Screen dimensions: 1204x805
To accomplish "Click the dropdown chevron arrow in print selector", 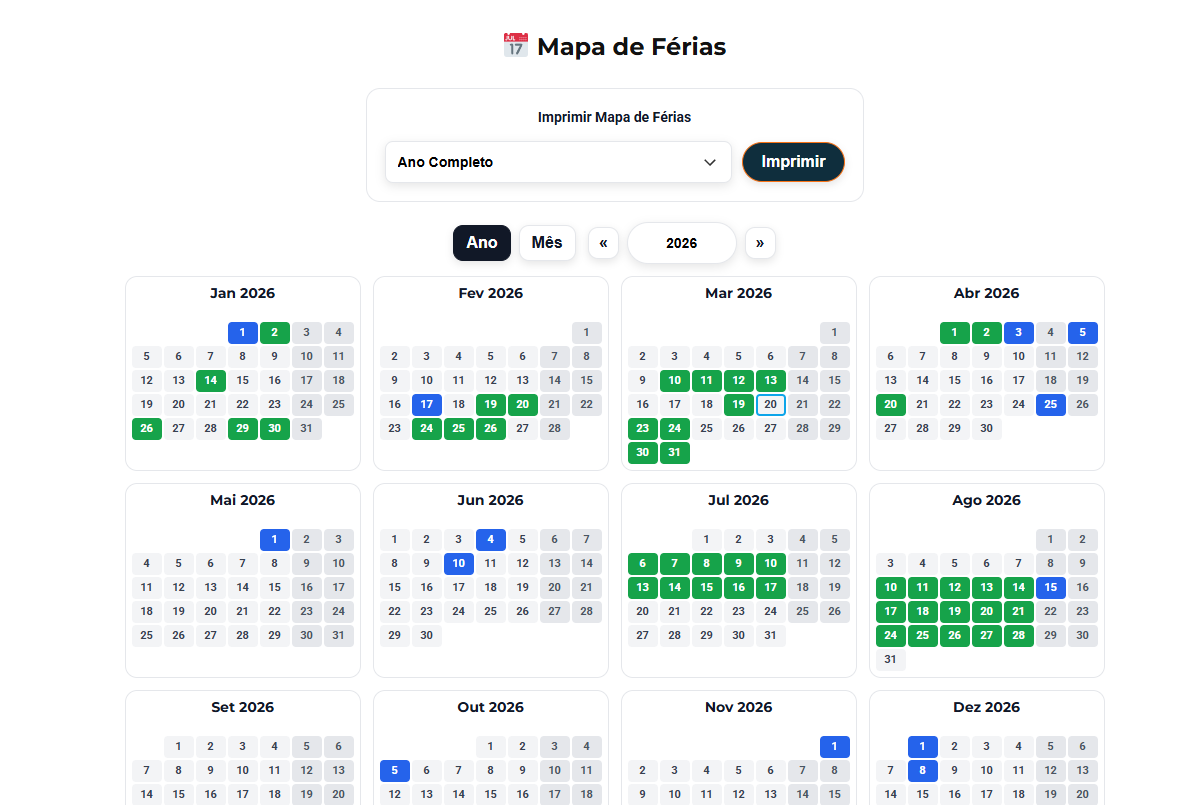I will [x=710, y=162].
